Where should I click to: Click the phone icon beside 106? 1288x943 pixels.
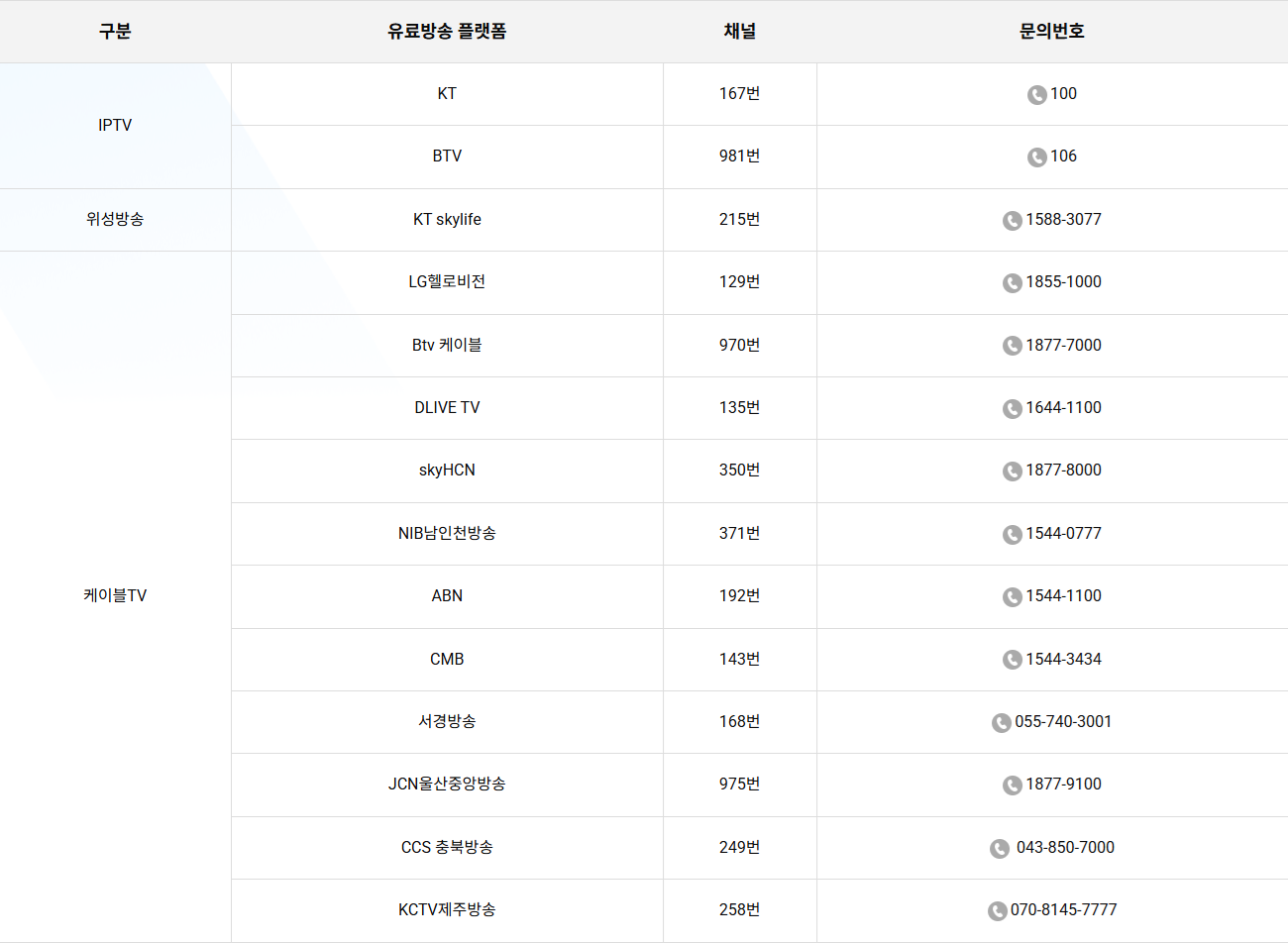point(1037,157)
